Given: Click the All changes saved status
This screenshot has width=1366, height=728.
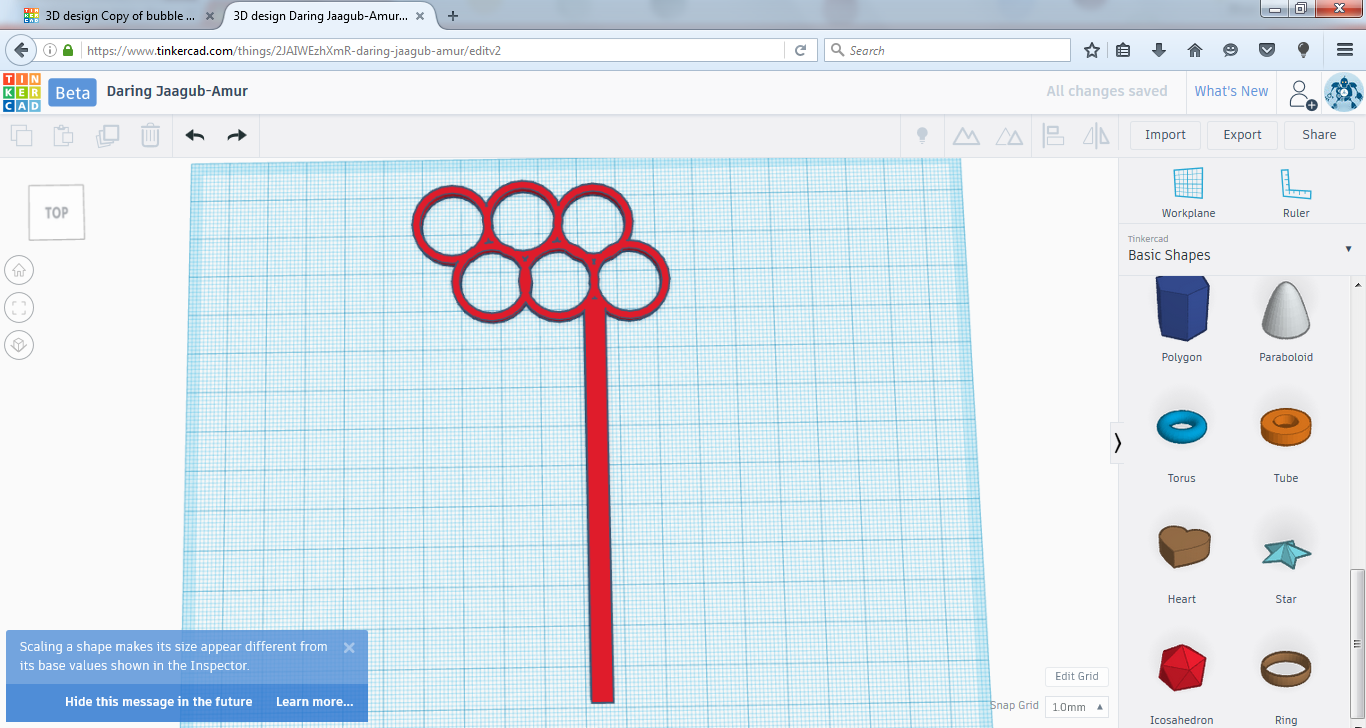Looking at the screenshot, I should [1107, 91].
